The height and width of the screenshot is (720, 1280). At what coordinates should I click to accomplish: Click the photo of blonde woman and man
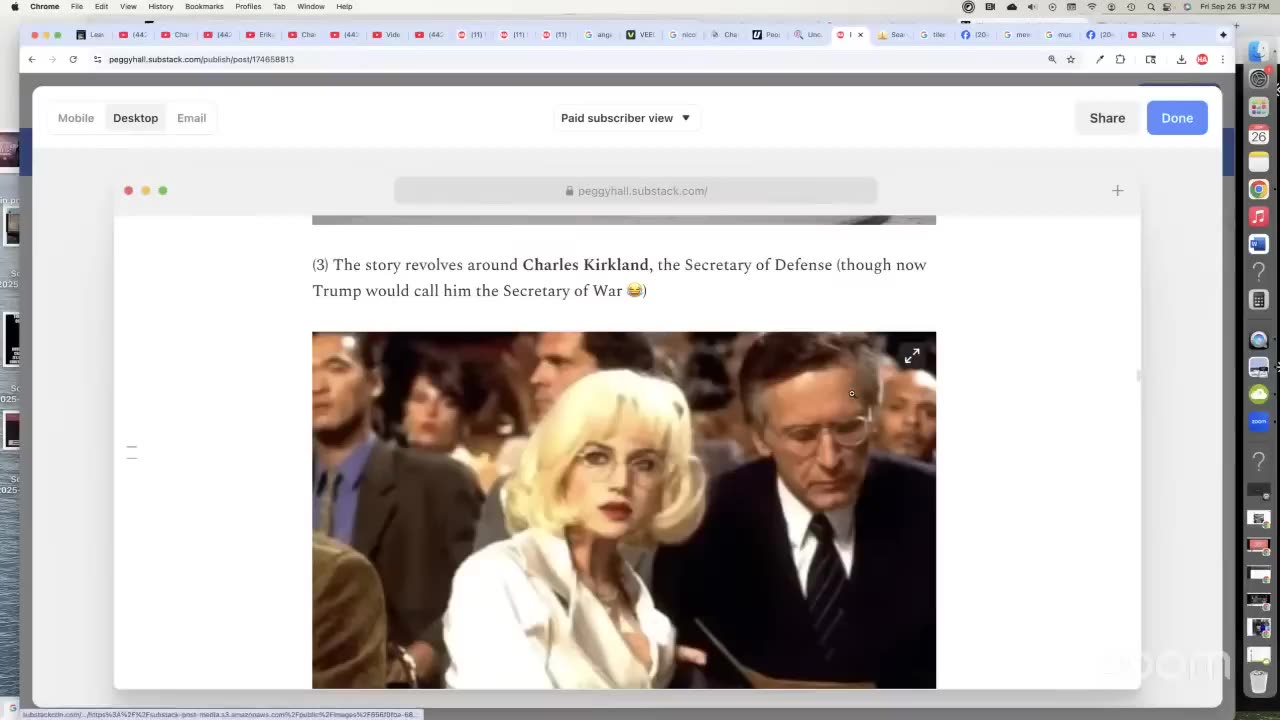pos(624,510)
